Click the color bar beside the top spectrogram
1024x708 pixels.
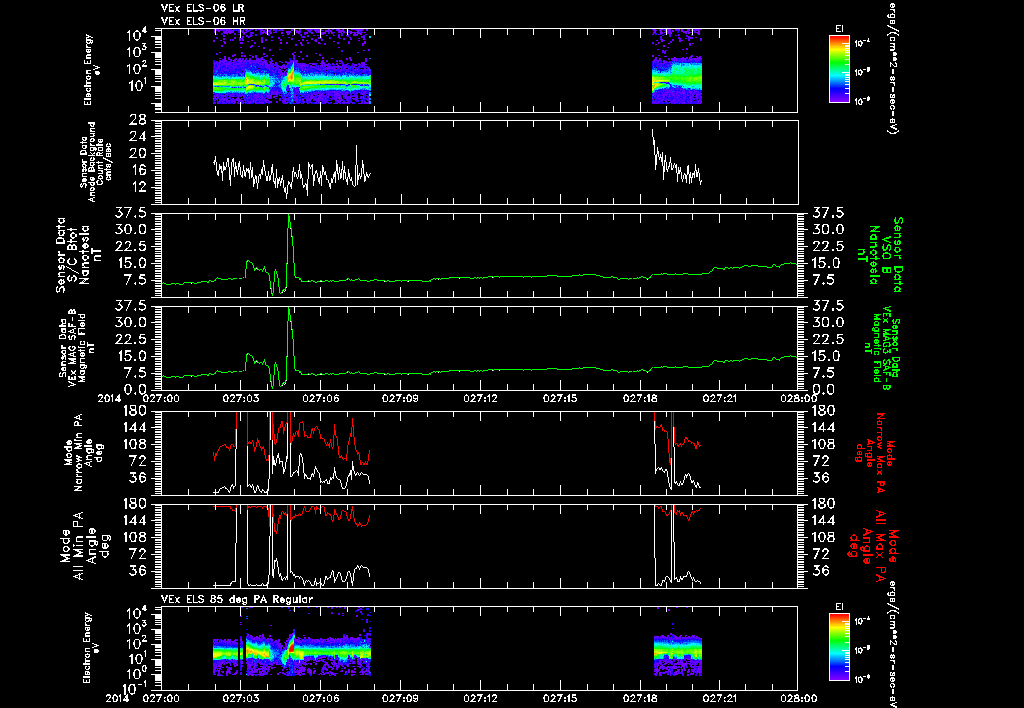click(x=839, y=69)
